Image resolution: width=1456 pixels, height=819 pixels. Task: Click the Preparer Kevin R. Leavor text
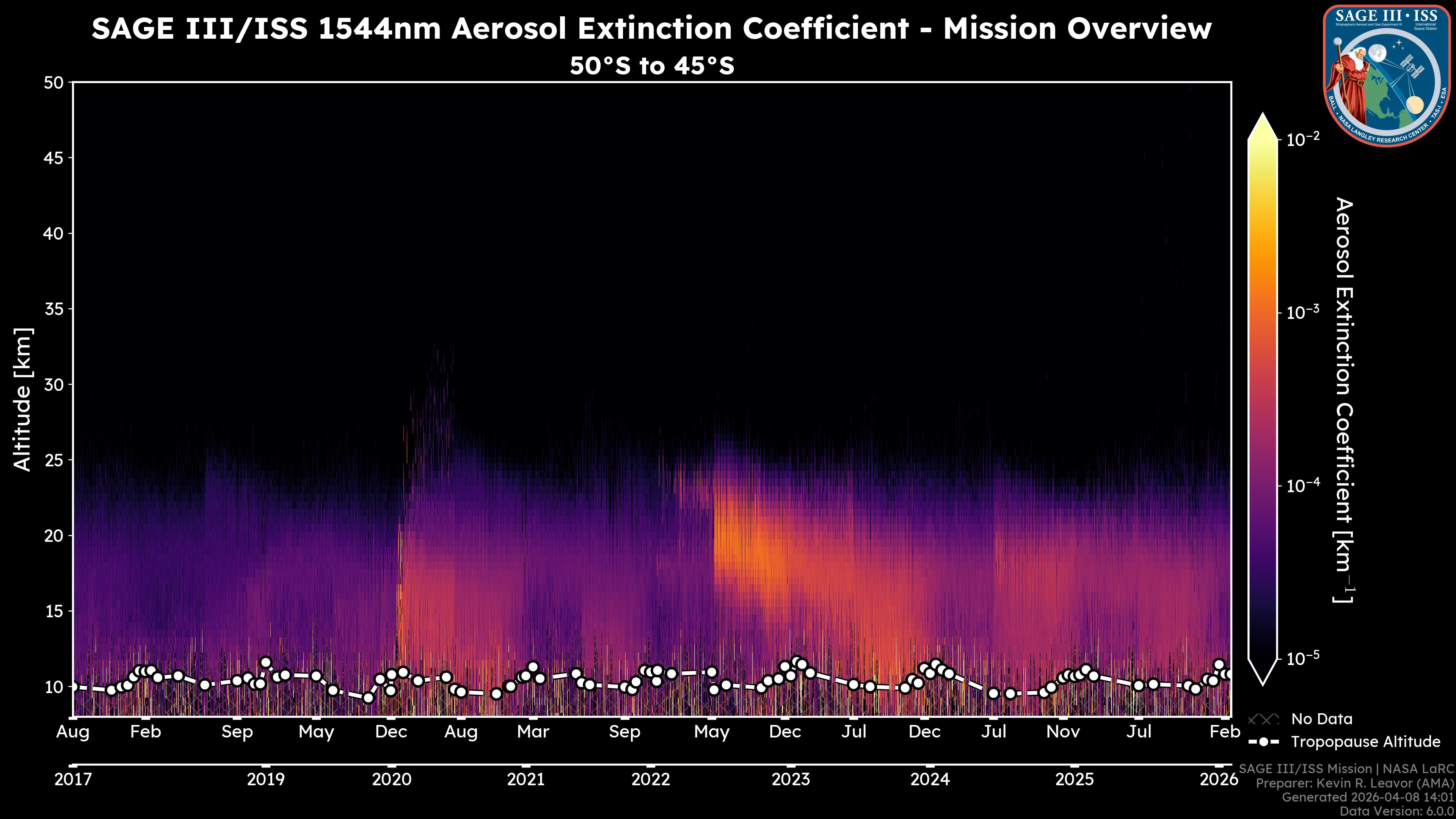click(x=1354, y=783)
